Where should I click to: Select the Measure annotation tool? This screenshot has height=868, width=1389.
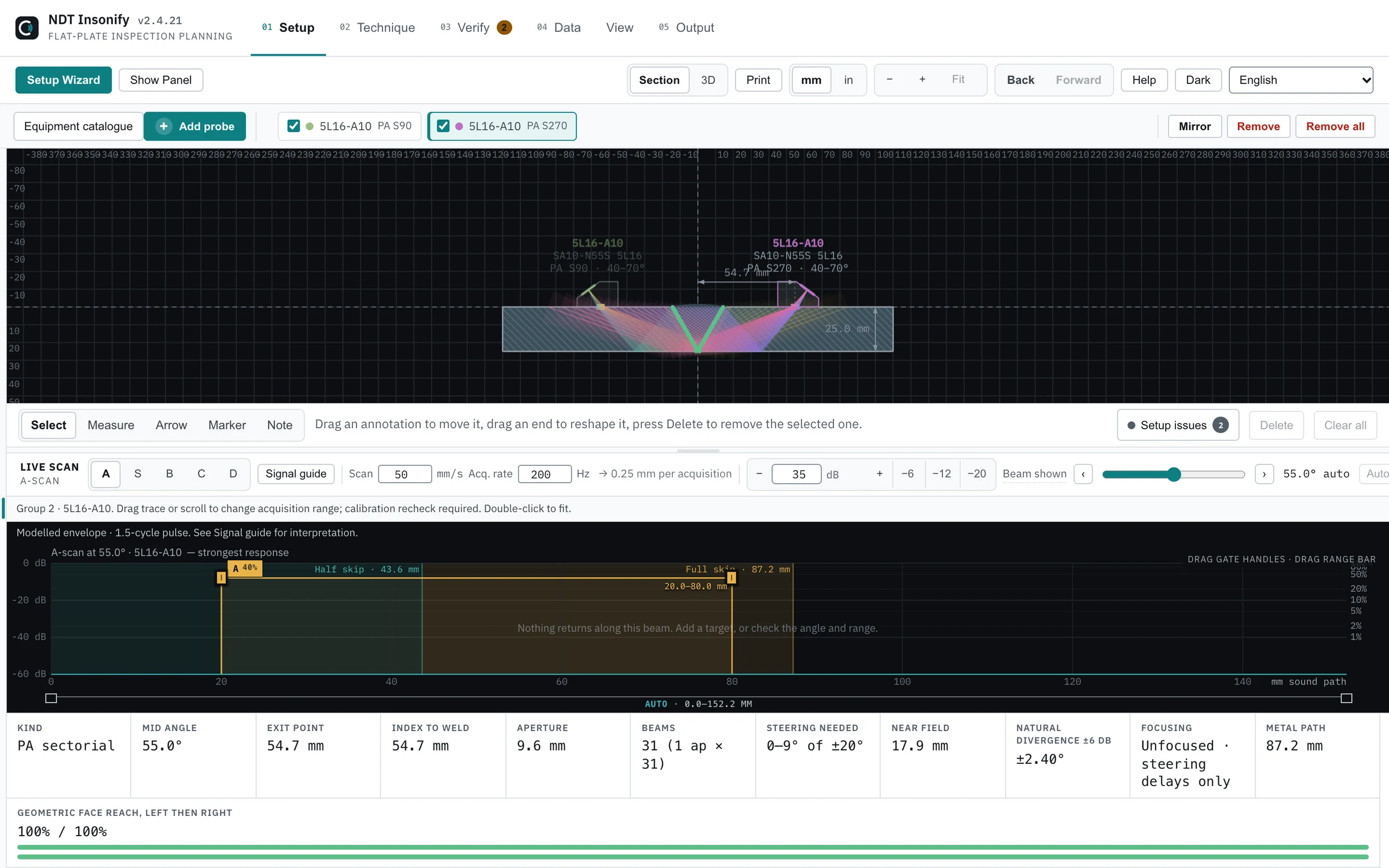(x=111, y=425)
